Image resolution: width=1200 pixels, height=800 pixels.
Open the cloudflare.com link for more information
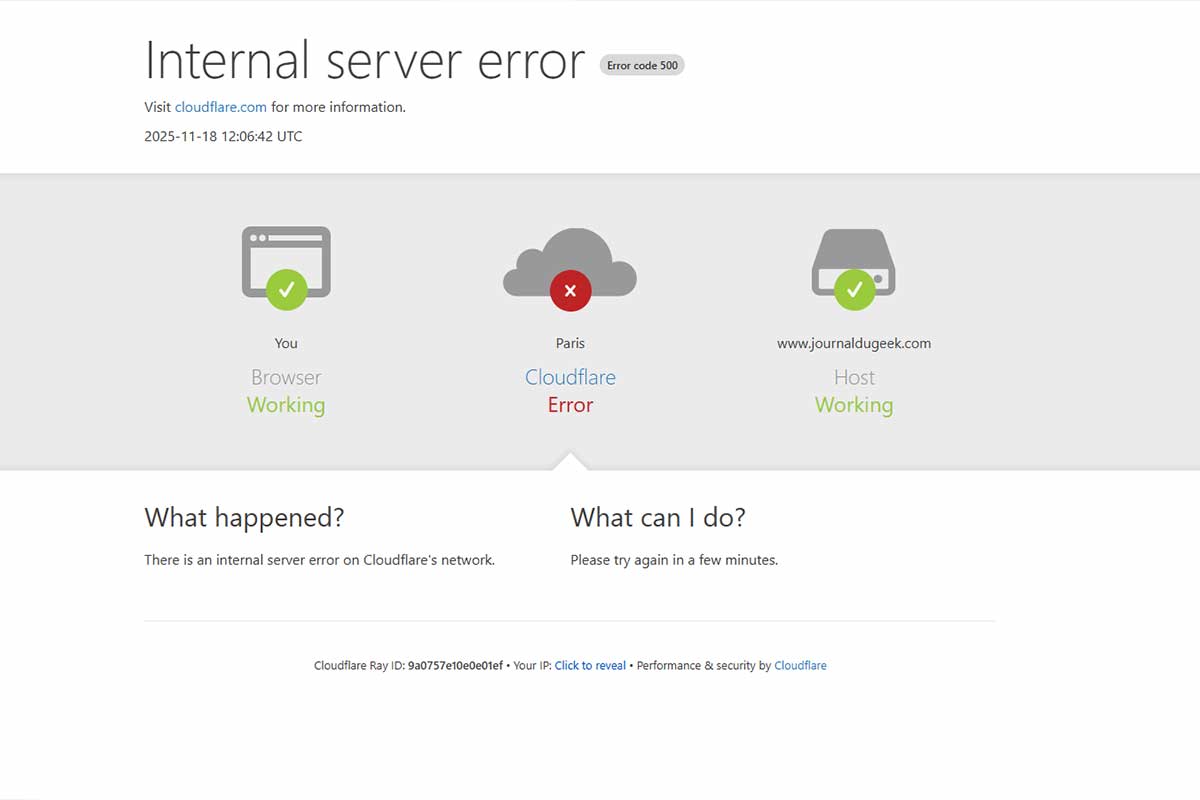(x=220, y=107)
